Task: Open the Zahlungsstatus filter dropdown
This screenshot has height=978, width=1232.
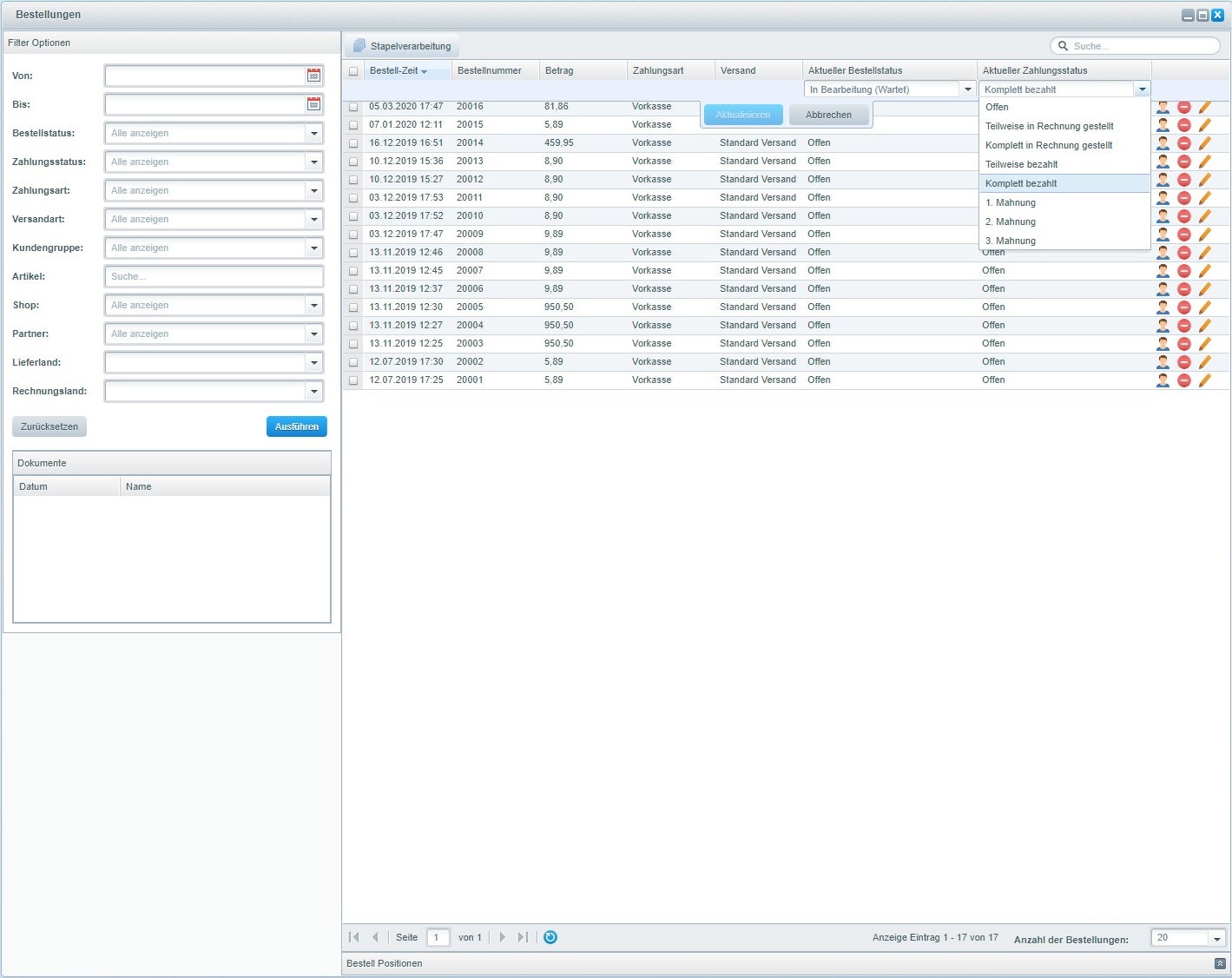Action: pyautogui.click(x=314, y=162)
